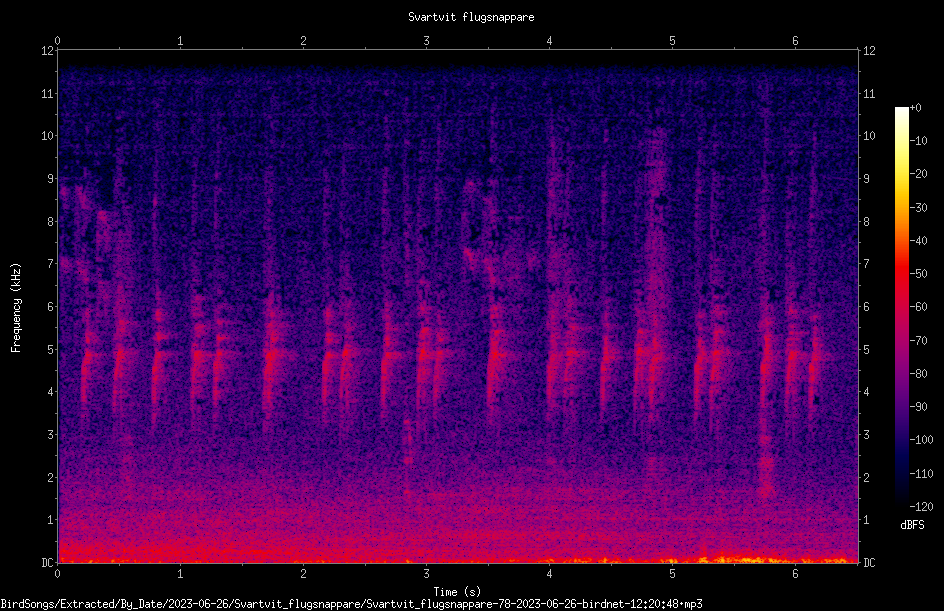Click the title 'Svartvit flugsnappare'
This screenshot has width=944, height=611.
[x=471, y=17]
